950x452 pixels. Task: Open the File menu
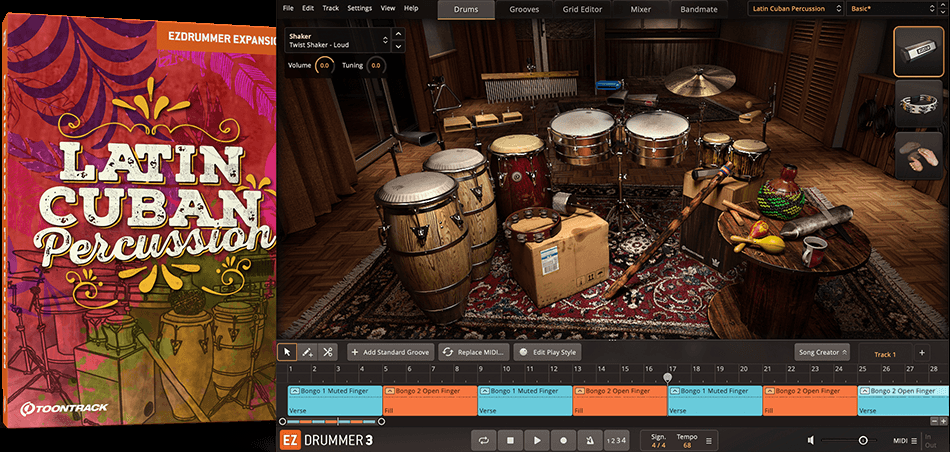point(288,8)
